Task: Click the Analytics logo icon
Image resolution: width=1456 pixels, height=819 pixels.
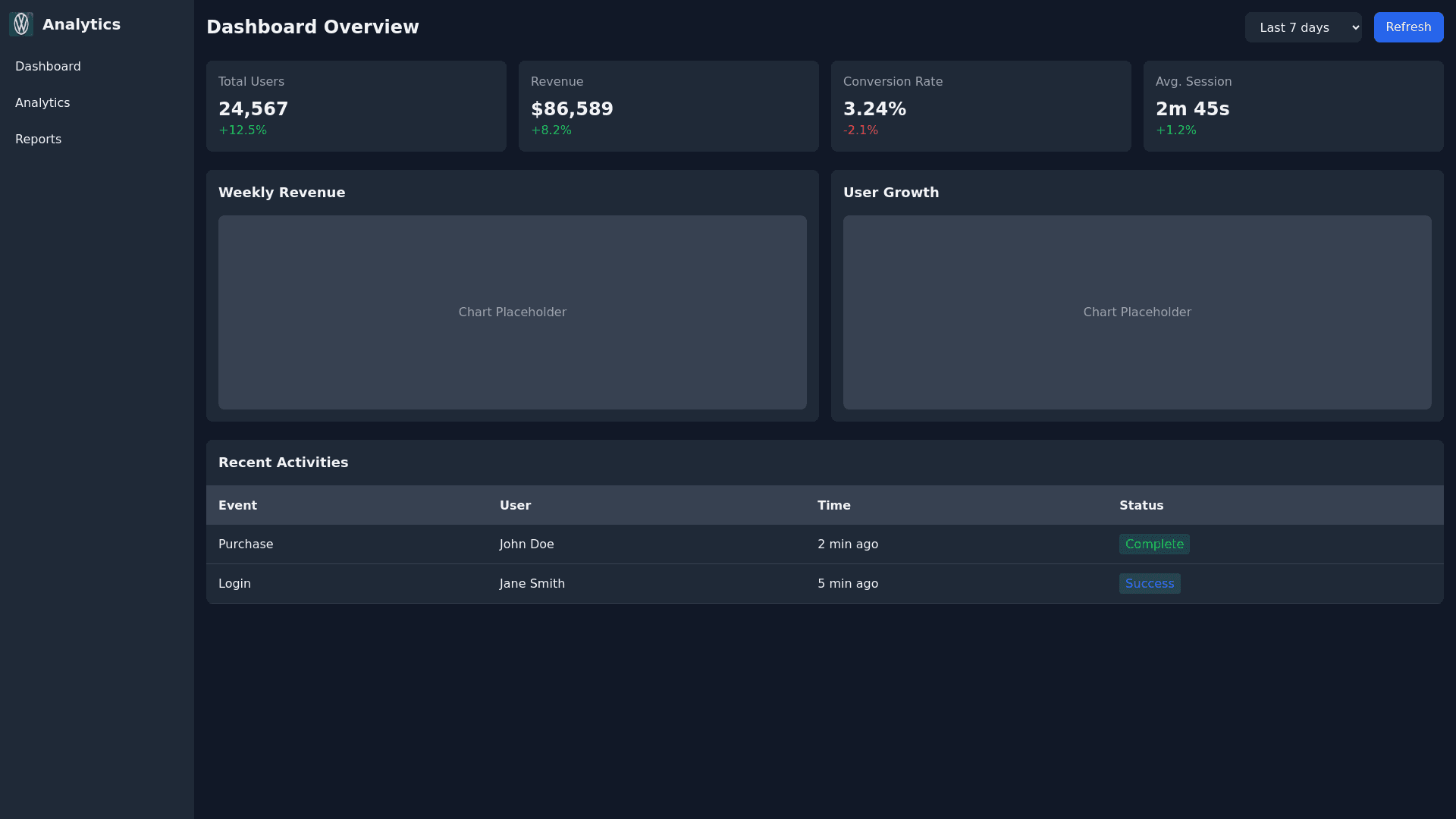Action: [21, 24]
